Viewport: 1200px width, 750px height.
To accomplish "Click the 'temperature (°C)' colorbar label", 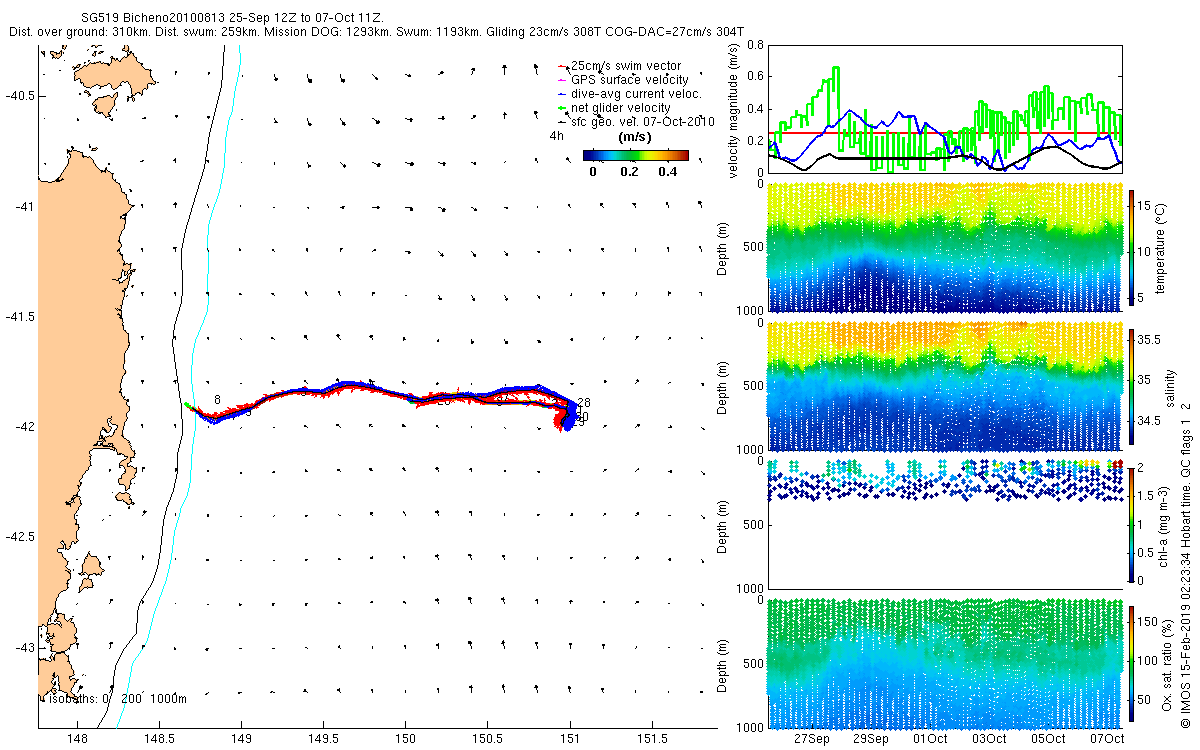I will tap(1163, 249).
